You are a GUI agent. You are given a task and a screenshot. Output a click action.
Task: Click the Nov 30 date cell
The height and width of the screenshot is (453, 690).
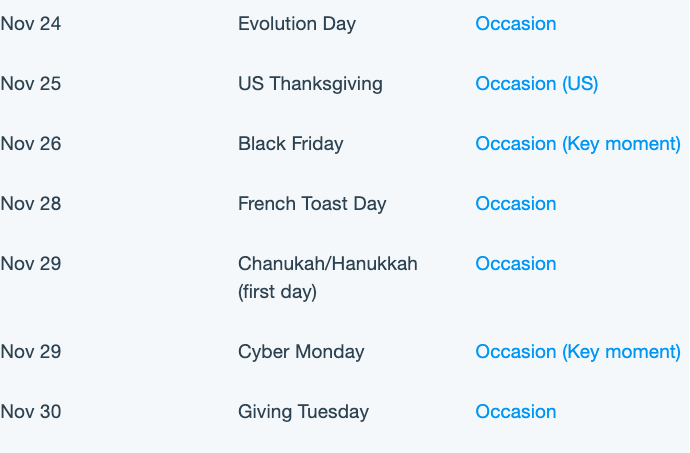click(31, 411)
